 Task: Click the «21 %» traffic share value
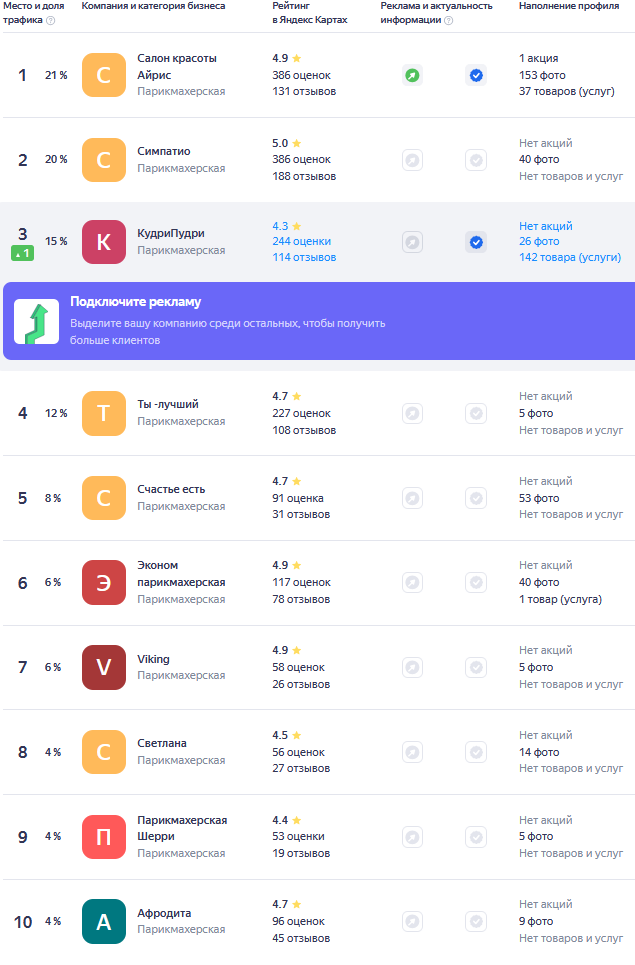click(56, 75)
